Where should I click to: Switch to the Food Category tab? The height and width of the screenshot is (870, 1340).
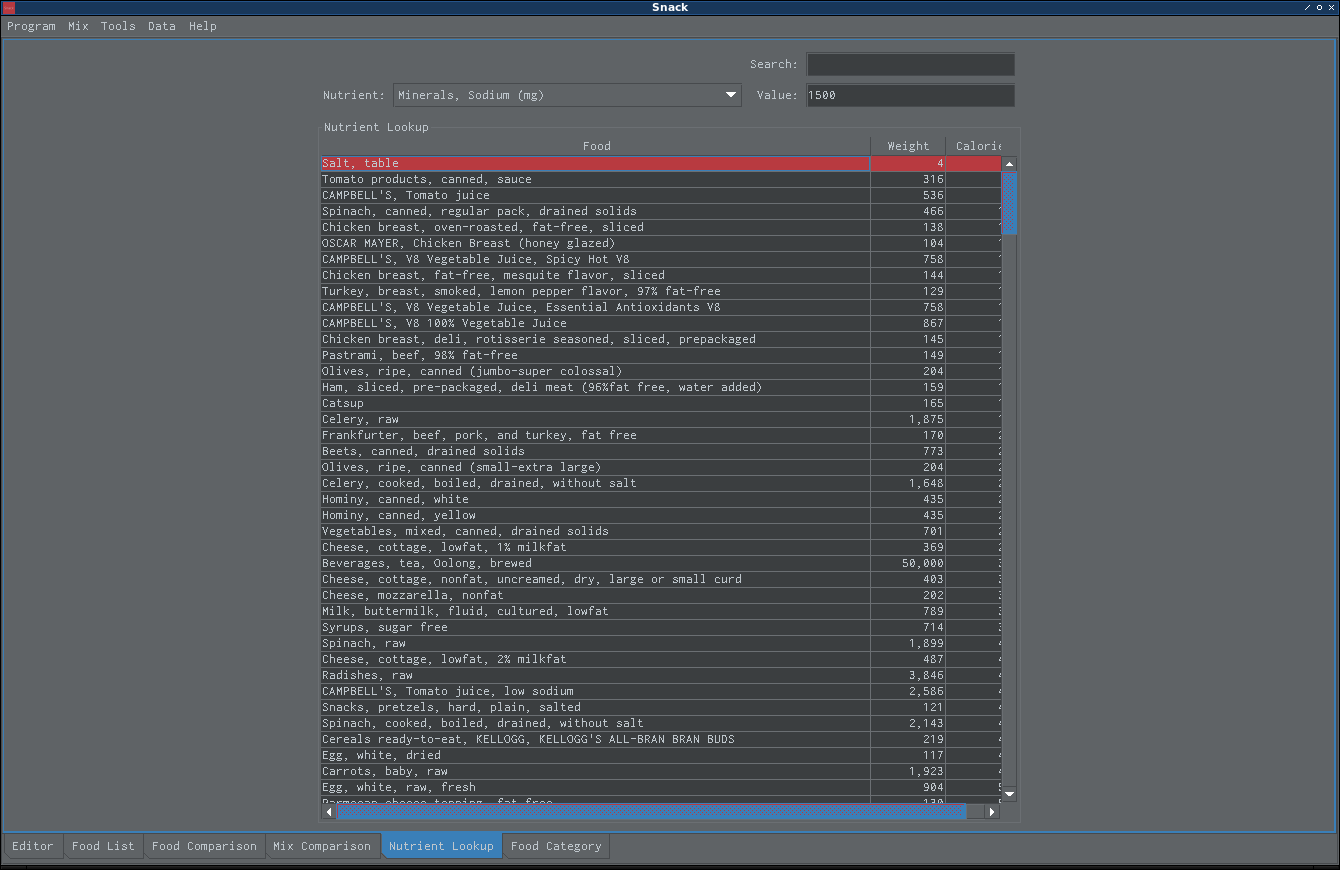pos(556,846)
